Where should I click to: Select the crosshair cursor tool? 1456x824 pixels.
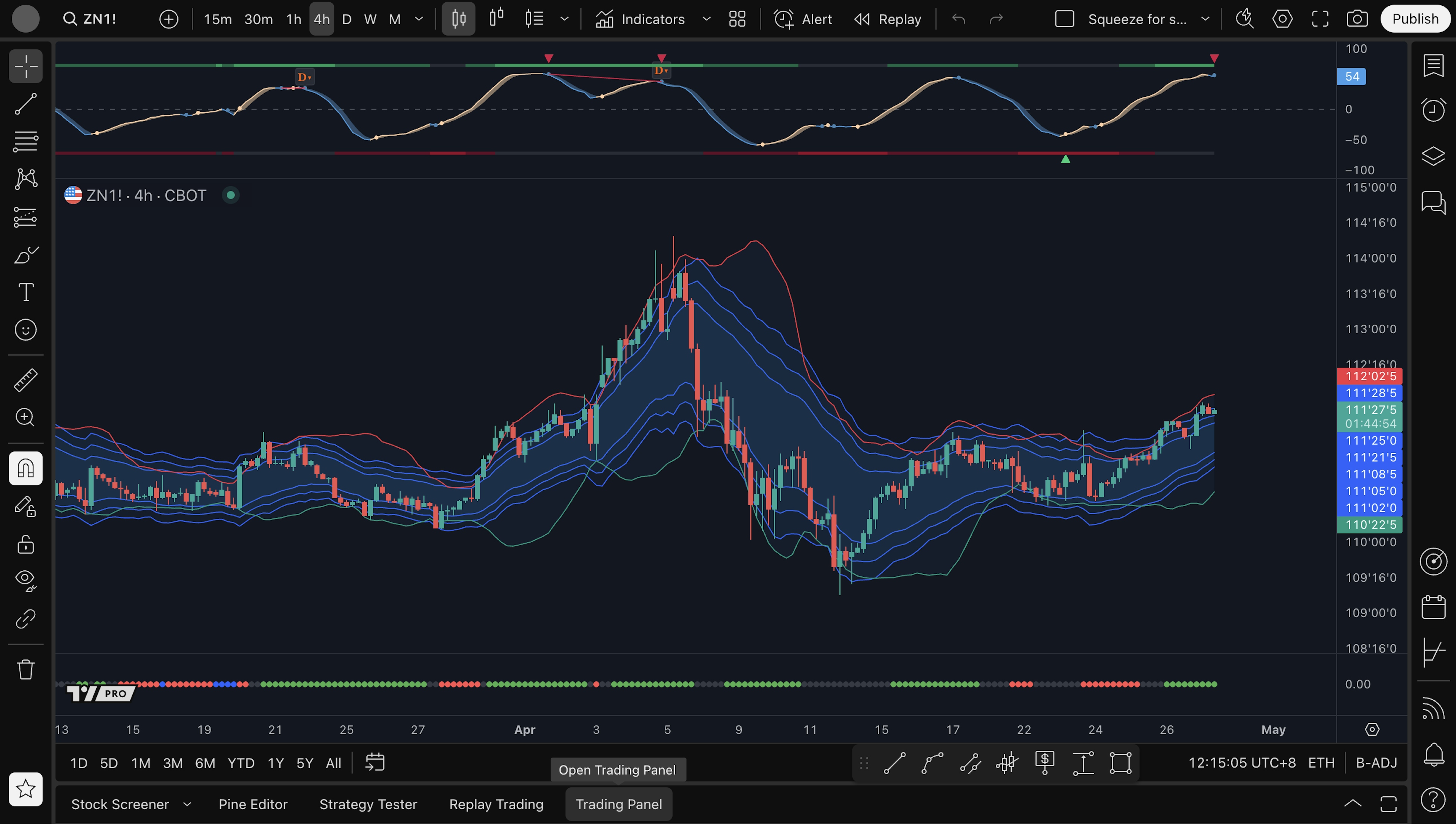(25, 67)
